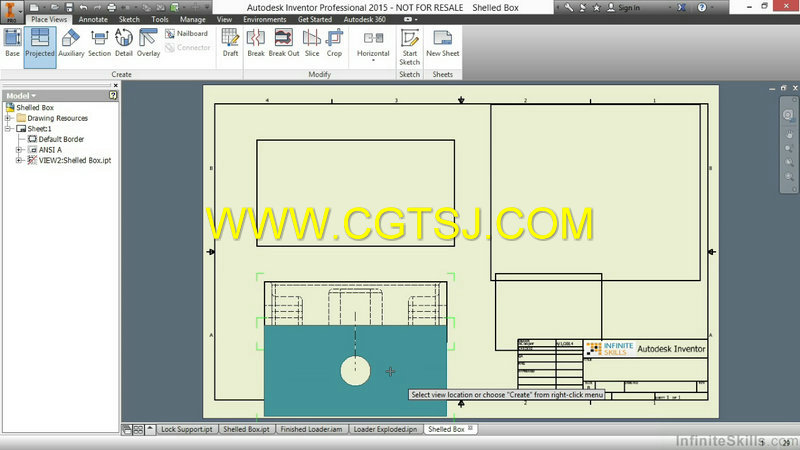The image size is (800, 450).
Task: Select the Detail view tool
Action: tap(123, 43)
